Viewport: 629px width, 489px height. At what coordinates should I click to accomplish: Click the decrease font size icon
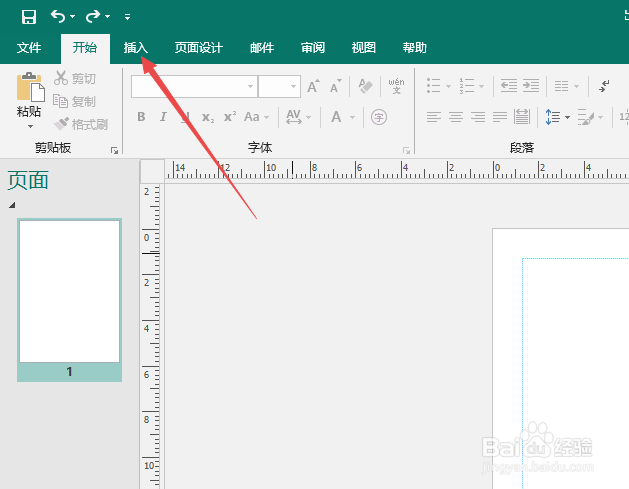pos(335,86)
